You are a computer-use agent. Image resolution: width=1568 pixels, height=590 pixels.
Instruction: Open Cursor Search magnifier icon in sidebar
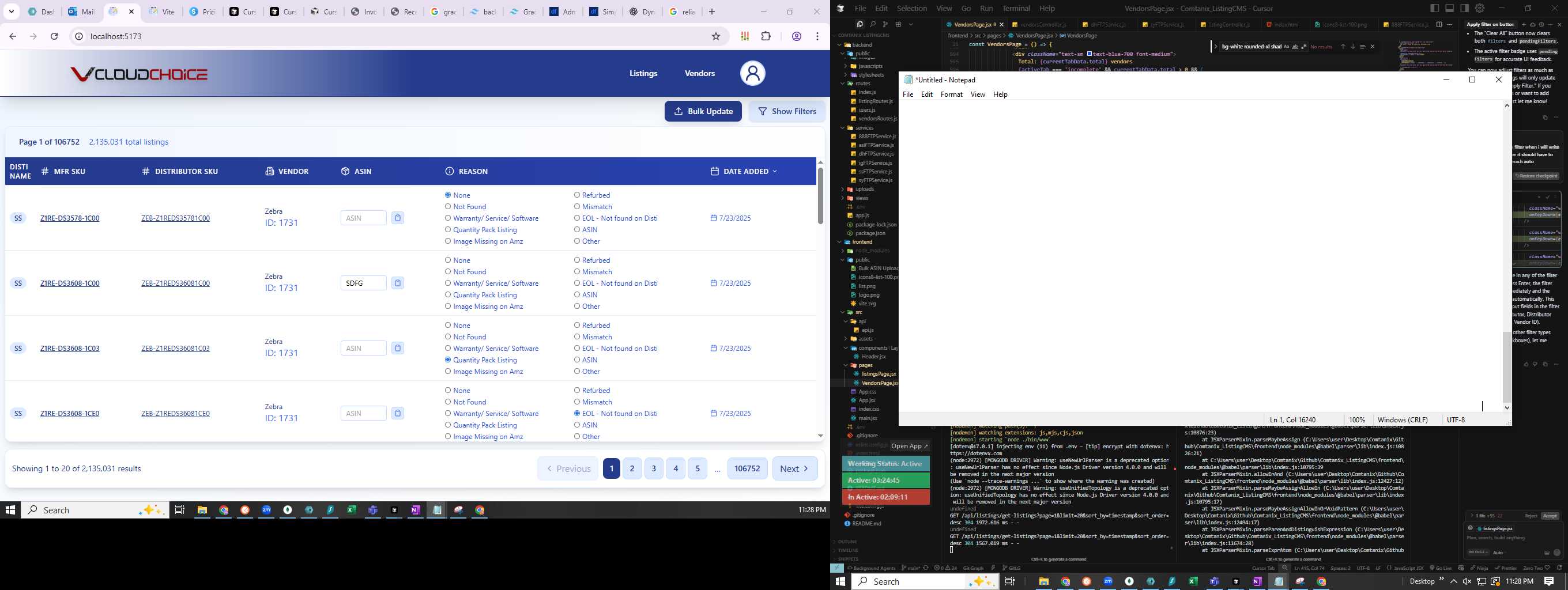click(x=872, y=24)
